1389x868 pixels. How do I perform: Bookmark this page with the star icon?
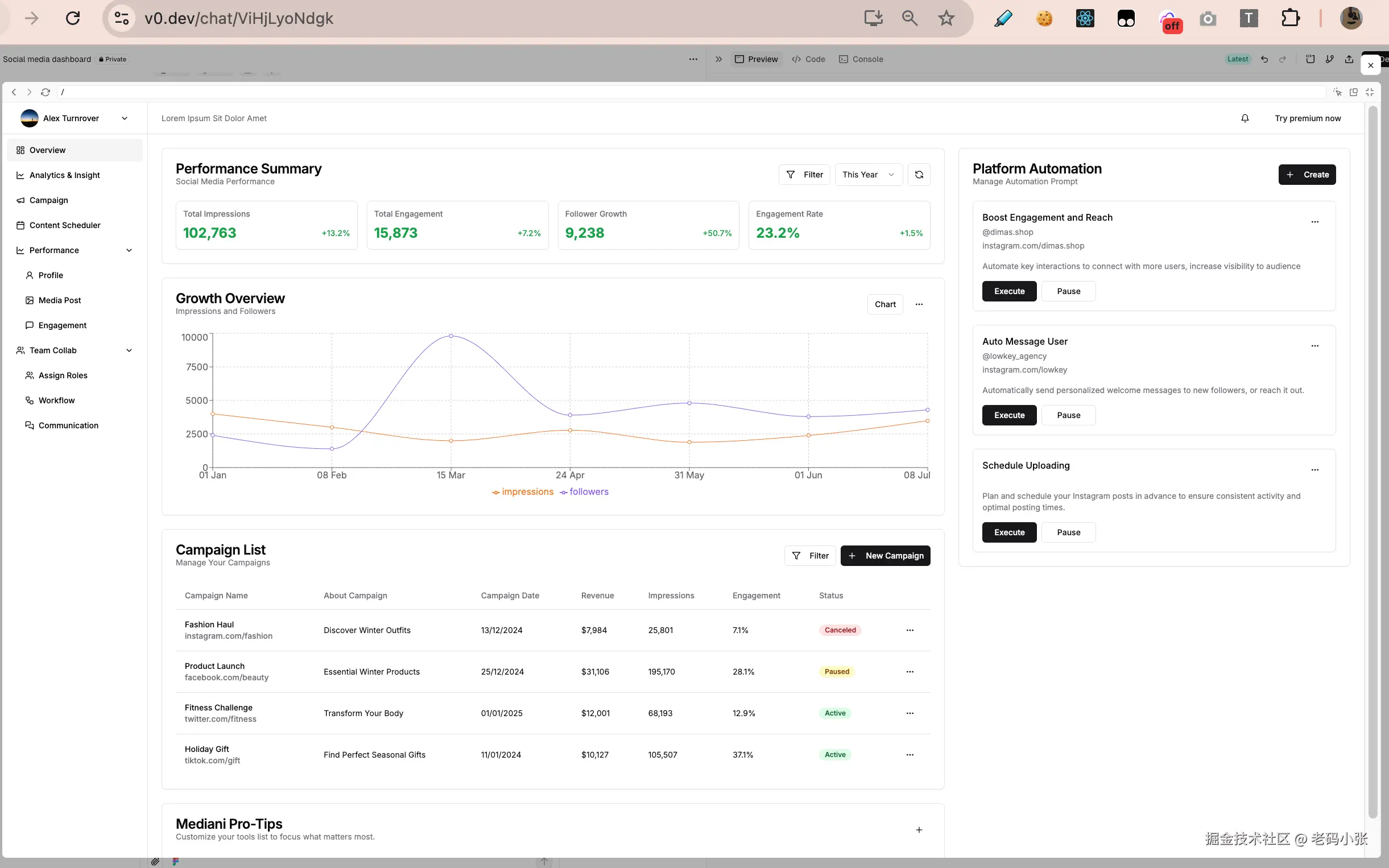click(x=946, y=18)
